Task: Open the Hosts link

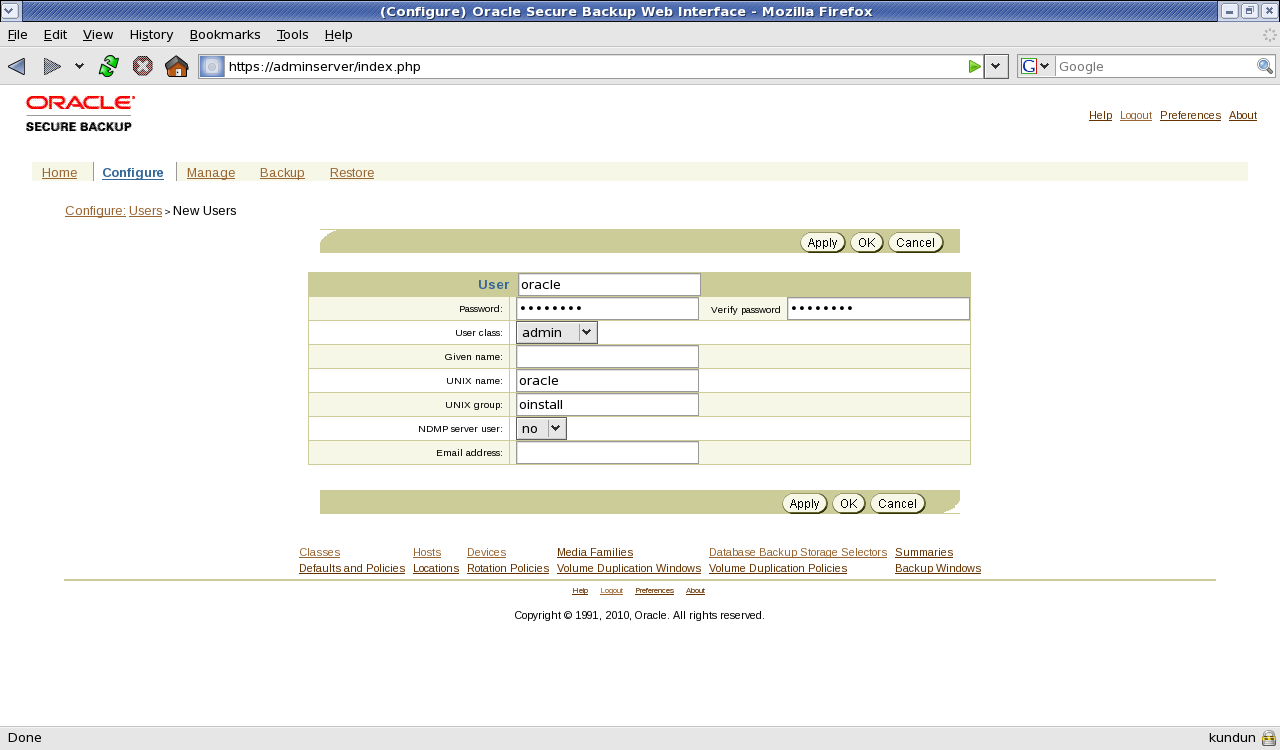Action: coord(427,552)
